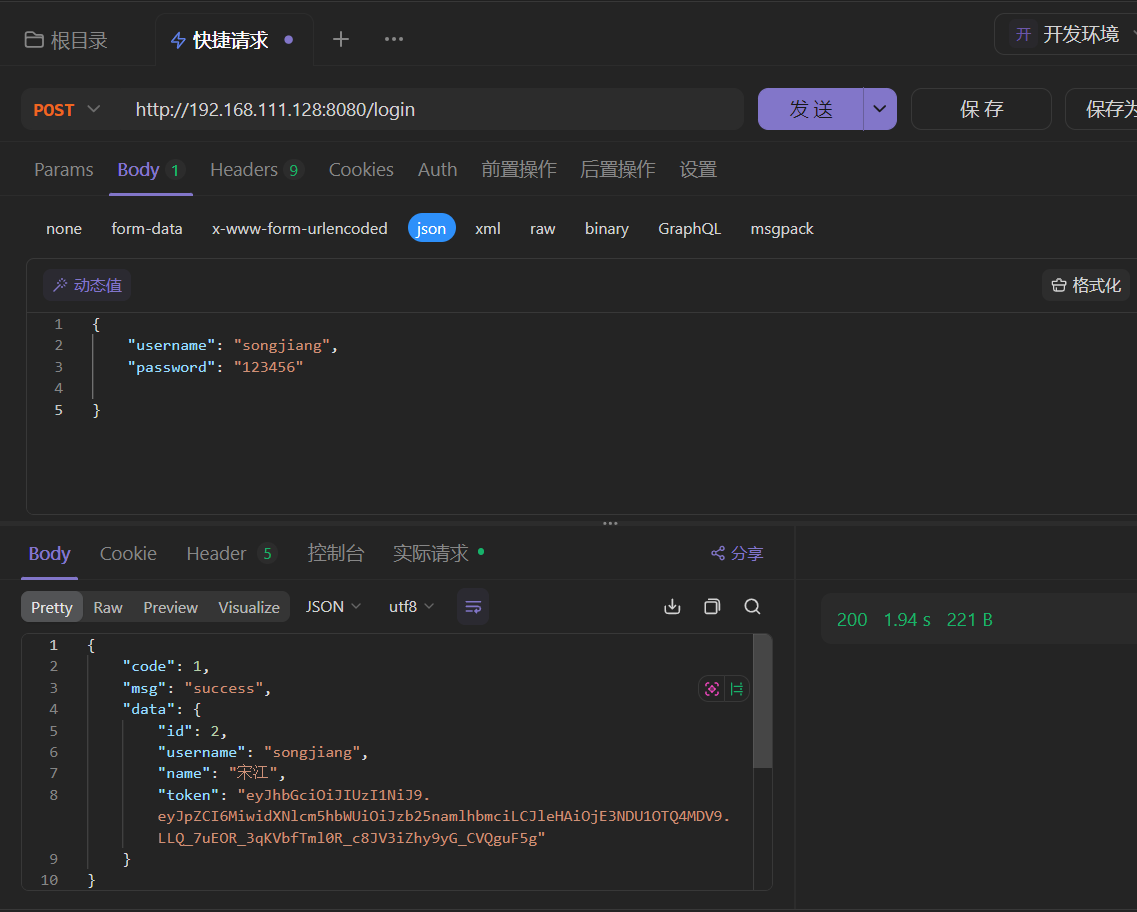The width and height of the screenshot is (1137, 912).
Task: Click the 221 B response size
Action: (969, 620)
